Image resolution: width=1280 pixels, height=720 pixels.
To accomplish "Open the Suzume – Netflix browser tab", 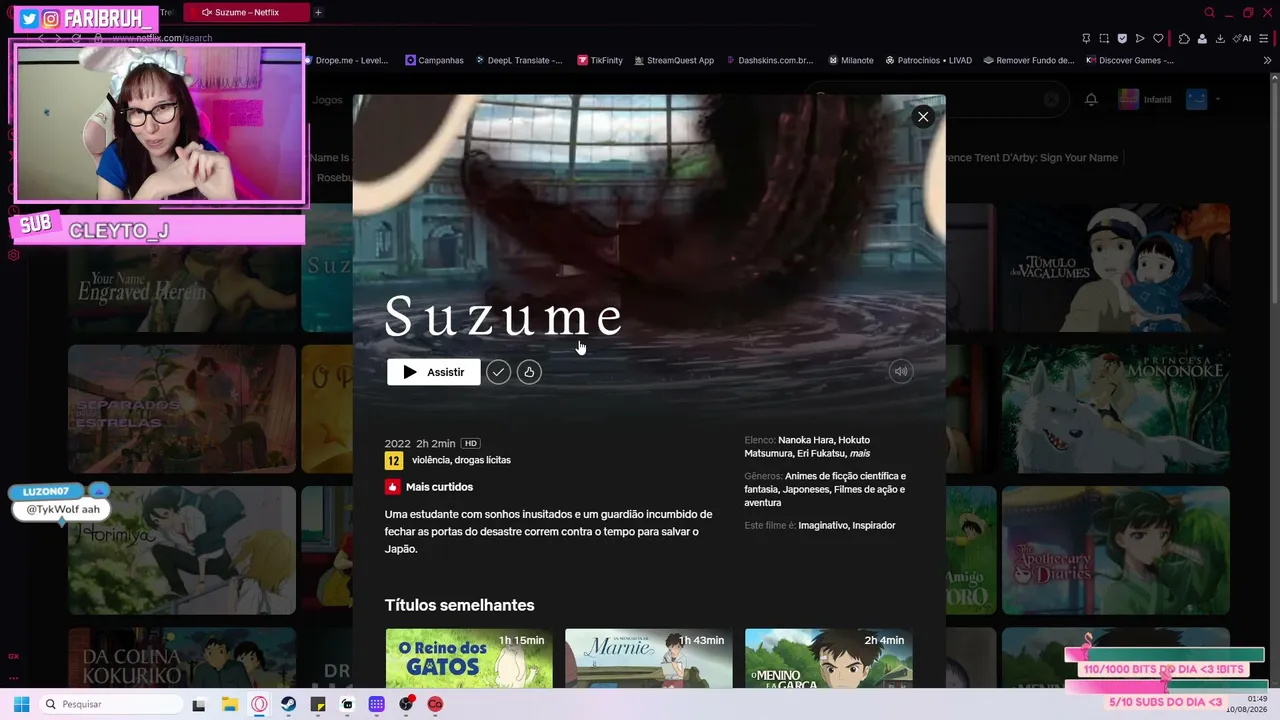I will (247, 12).
